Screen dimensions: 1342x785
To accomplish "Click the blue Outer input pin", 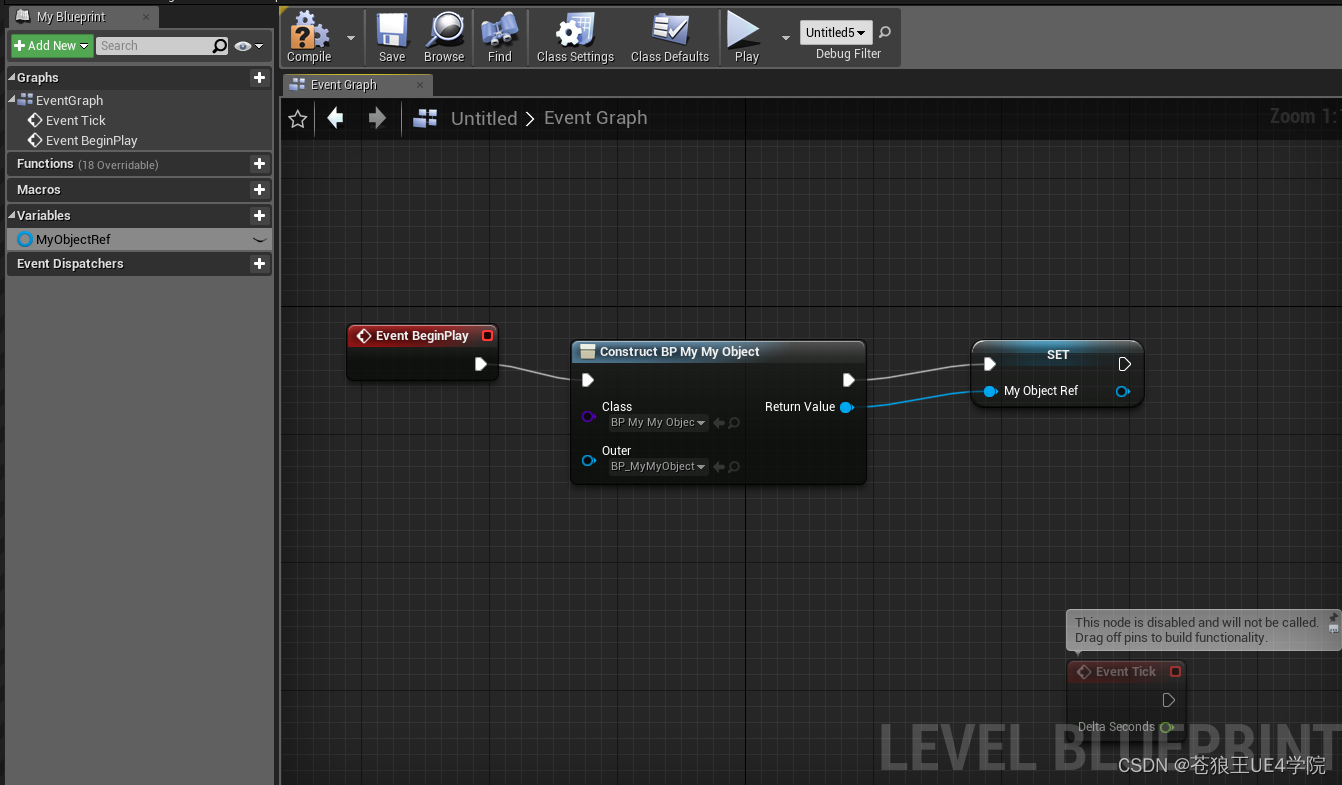I will pos(589,460).
